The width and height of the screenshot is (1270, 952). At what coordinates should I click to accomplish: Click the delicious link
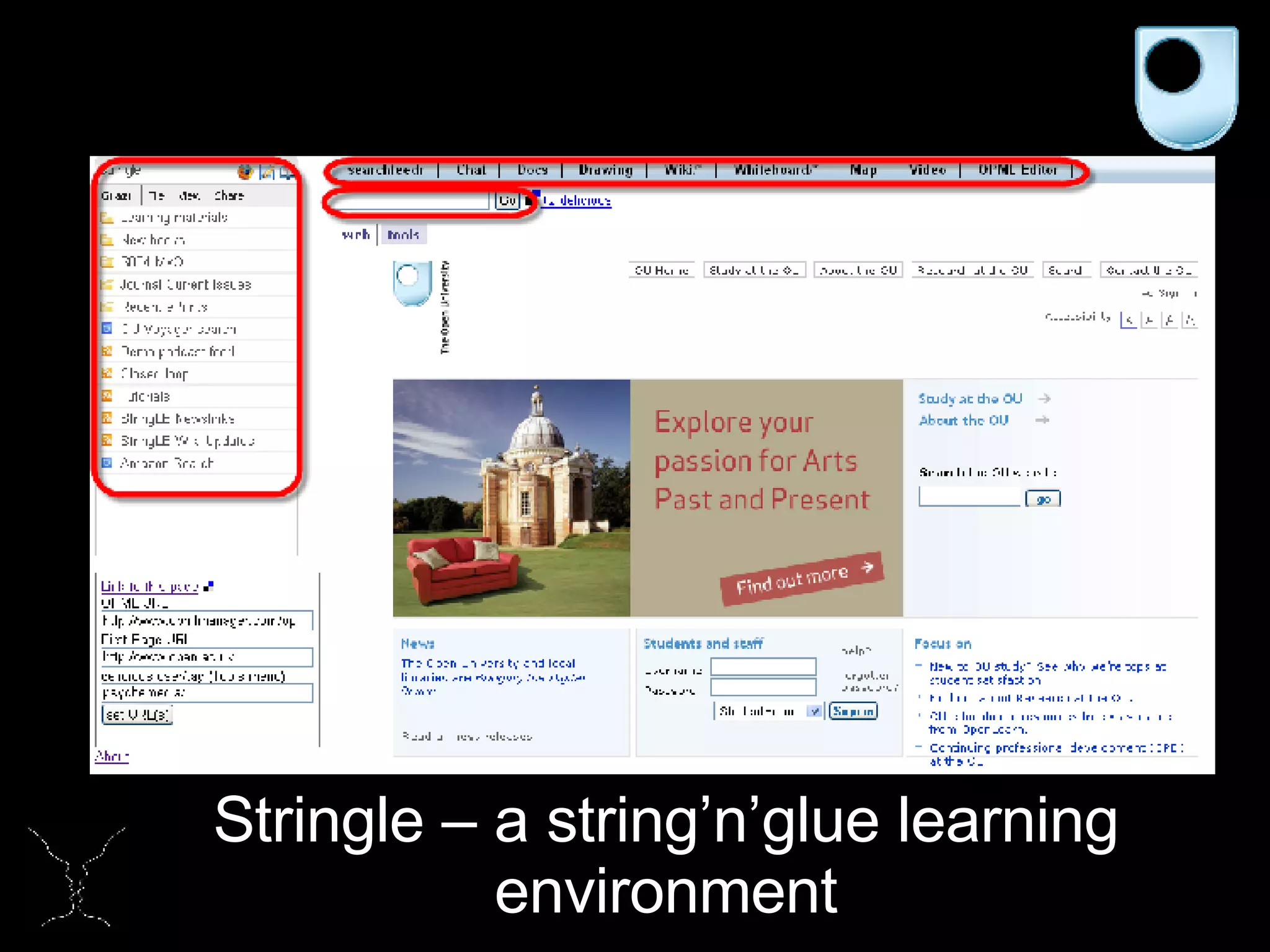click(x=576, y=201)
